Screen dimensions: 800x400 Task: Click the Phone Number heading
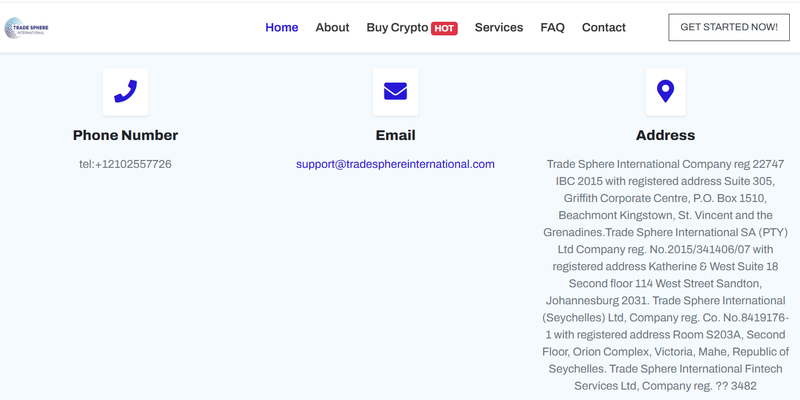[x=126, y=135]
